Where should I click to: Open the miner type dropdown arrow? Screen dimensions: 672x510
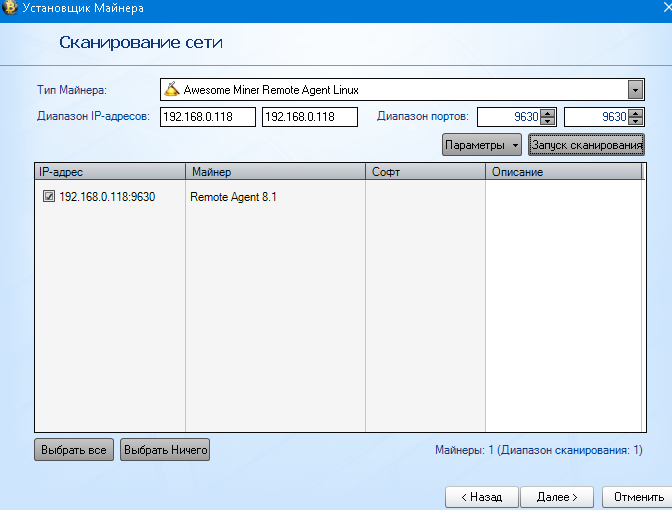click(636, 90)
